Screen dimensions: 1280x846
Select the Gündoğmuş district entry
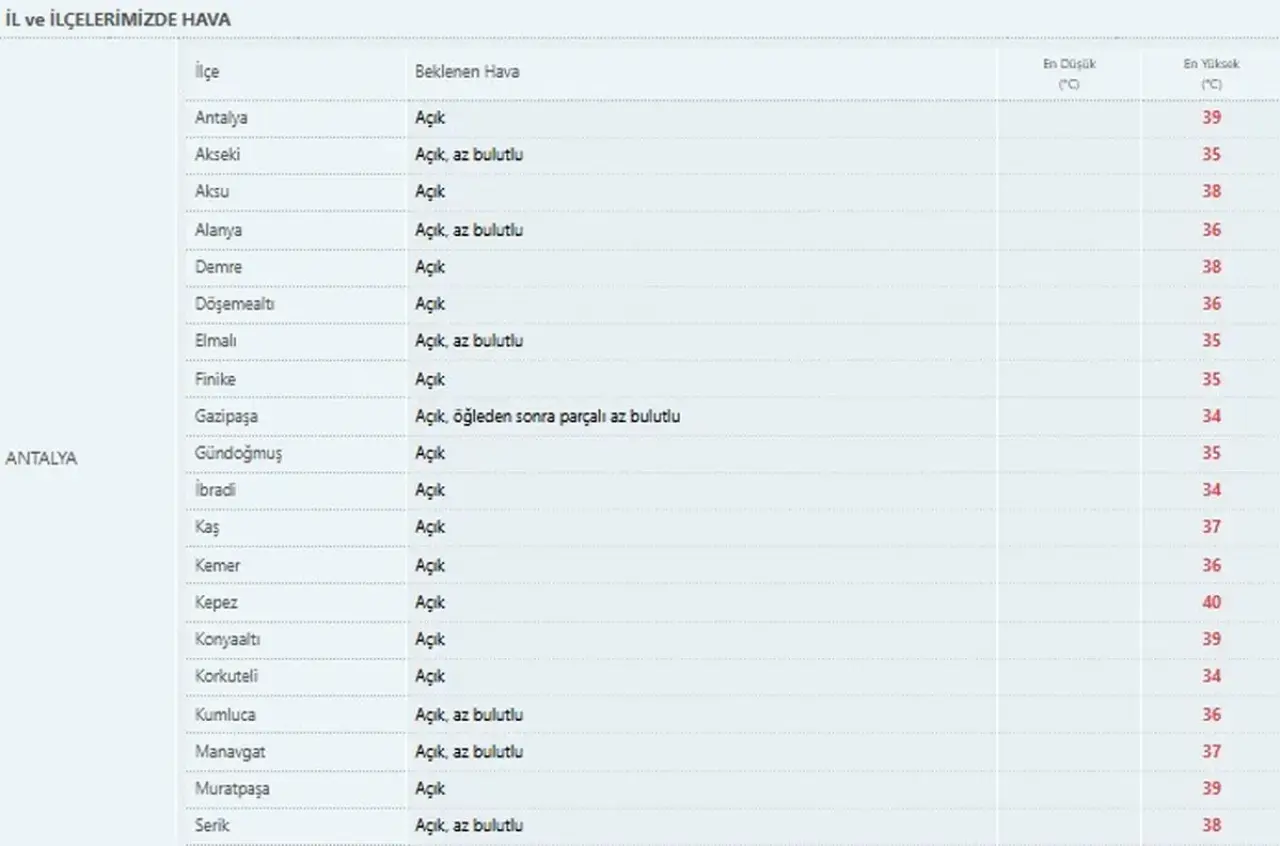coord(238,454)
